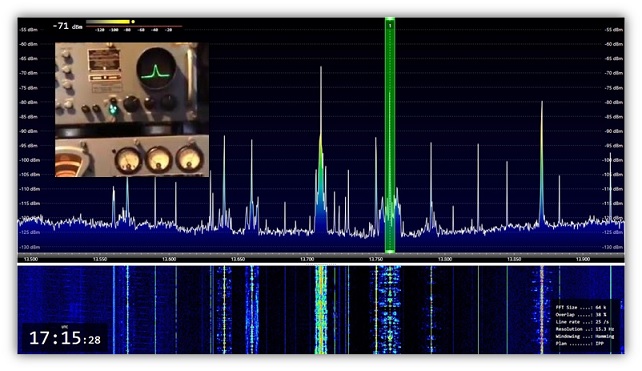Click the -120 tick on signal meter scale
Screen dimensions: 642x371
(99, 30)
